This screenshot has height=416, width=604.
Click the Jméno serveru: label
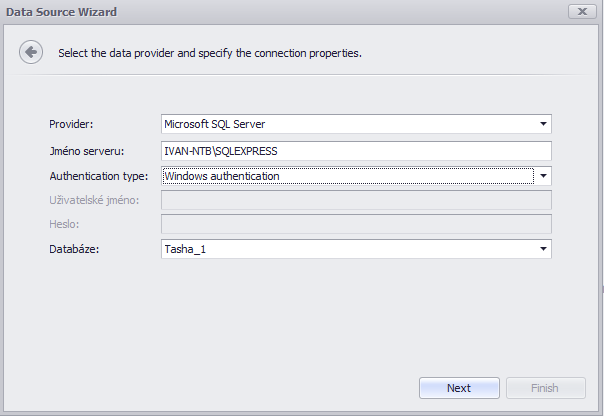[87, 151]
